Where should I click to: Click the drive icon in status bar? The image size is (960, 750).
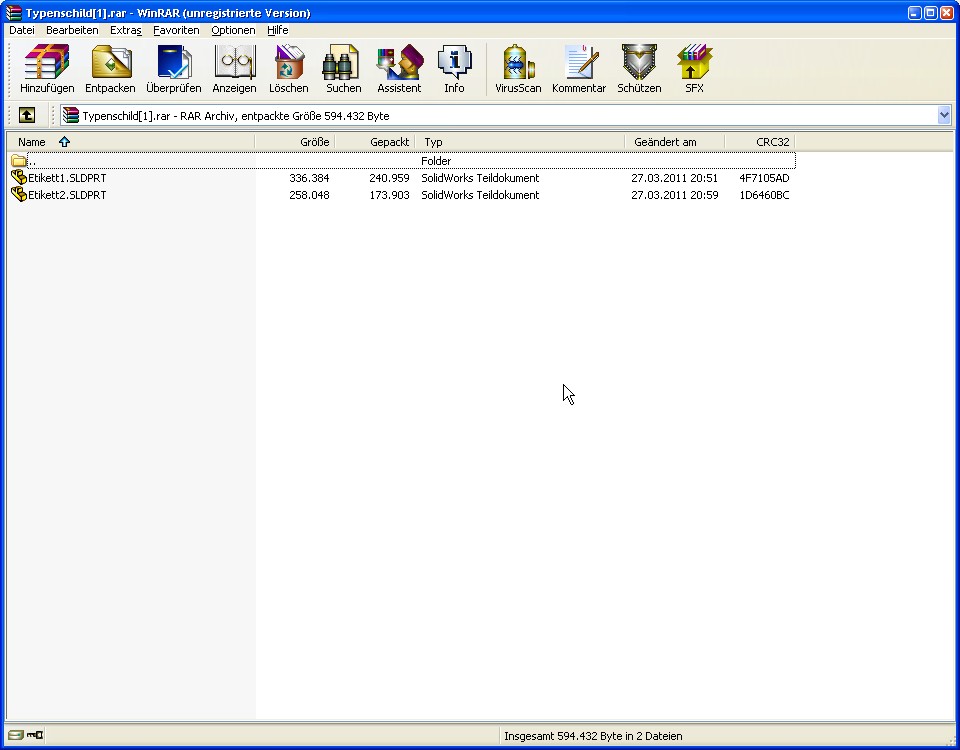16,735
